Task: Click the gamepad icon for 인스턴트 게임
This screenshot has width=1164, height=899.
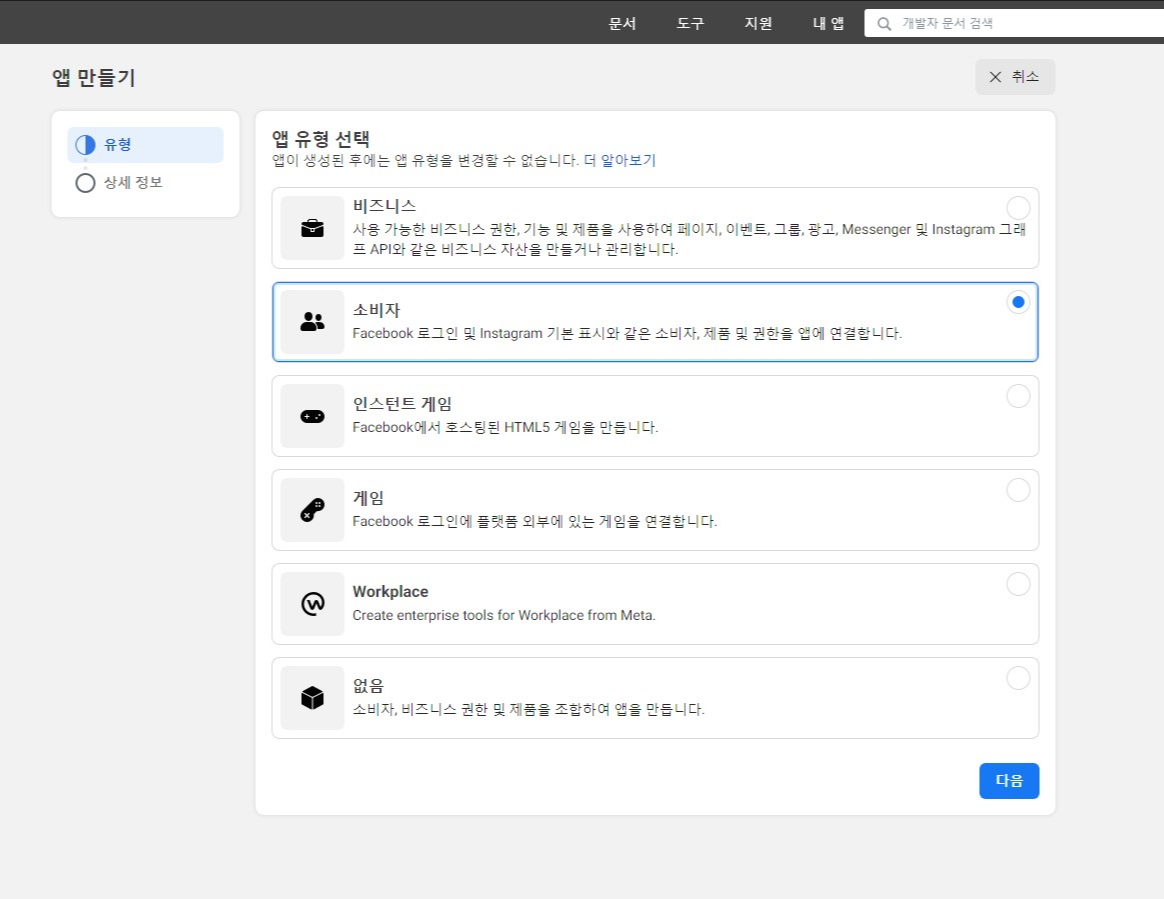Action: (313, 416)
